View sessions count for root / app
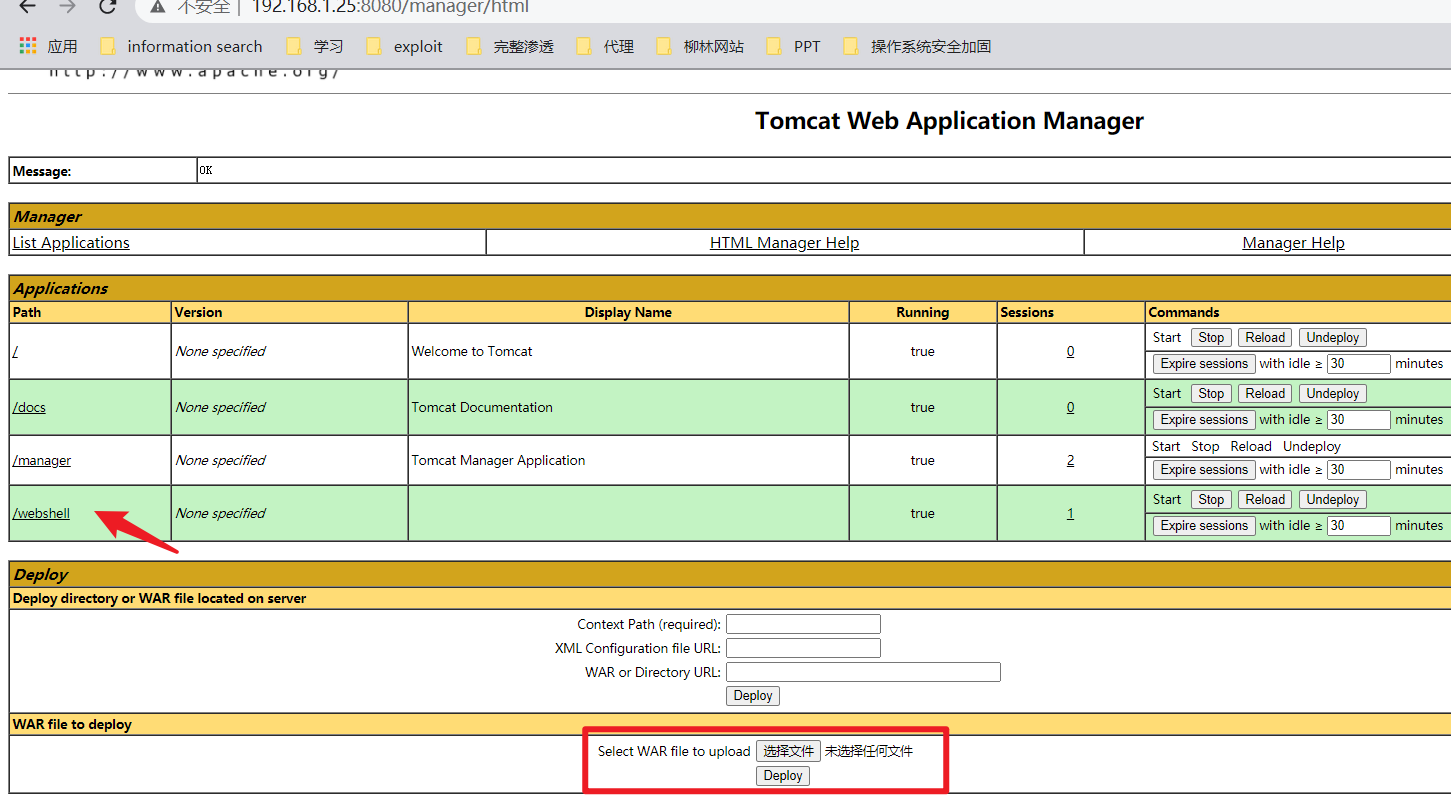The width and height of the screenshot is (1451, 797). 1070,351
